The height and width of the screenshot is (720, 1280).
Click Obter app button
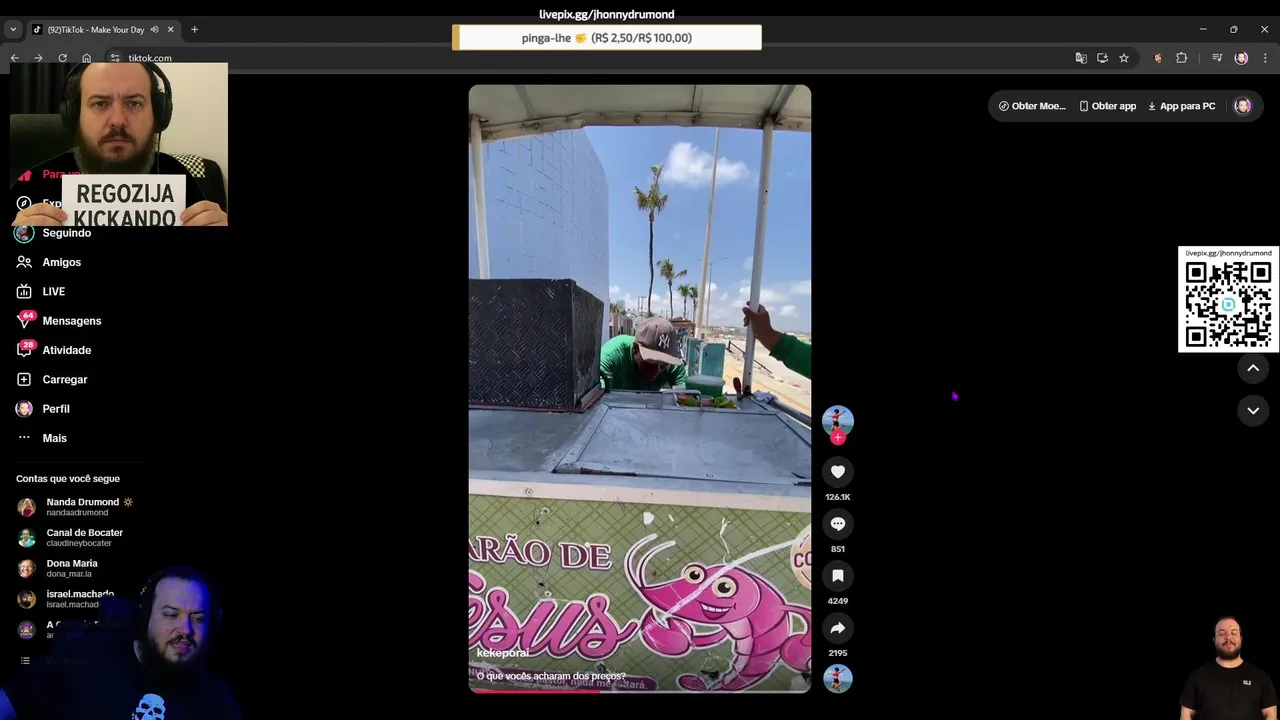[x=1107, y=106]
